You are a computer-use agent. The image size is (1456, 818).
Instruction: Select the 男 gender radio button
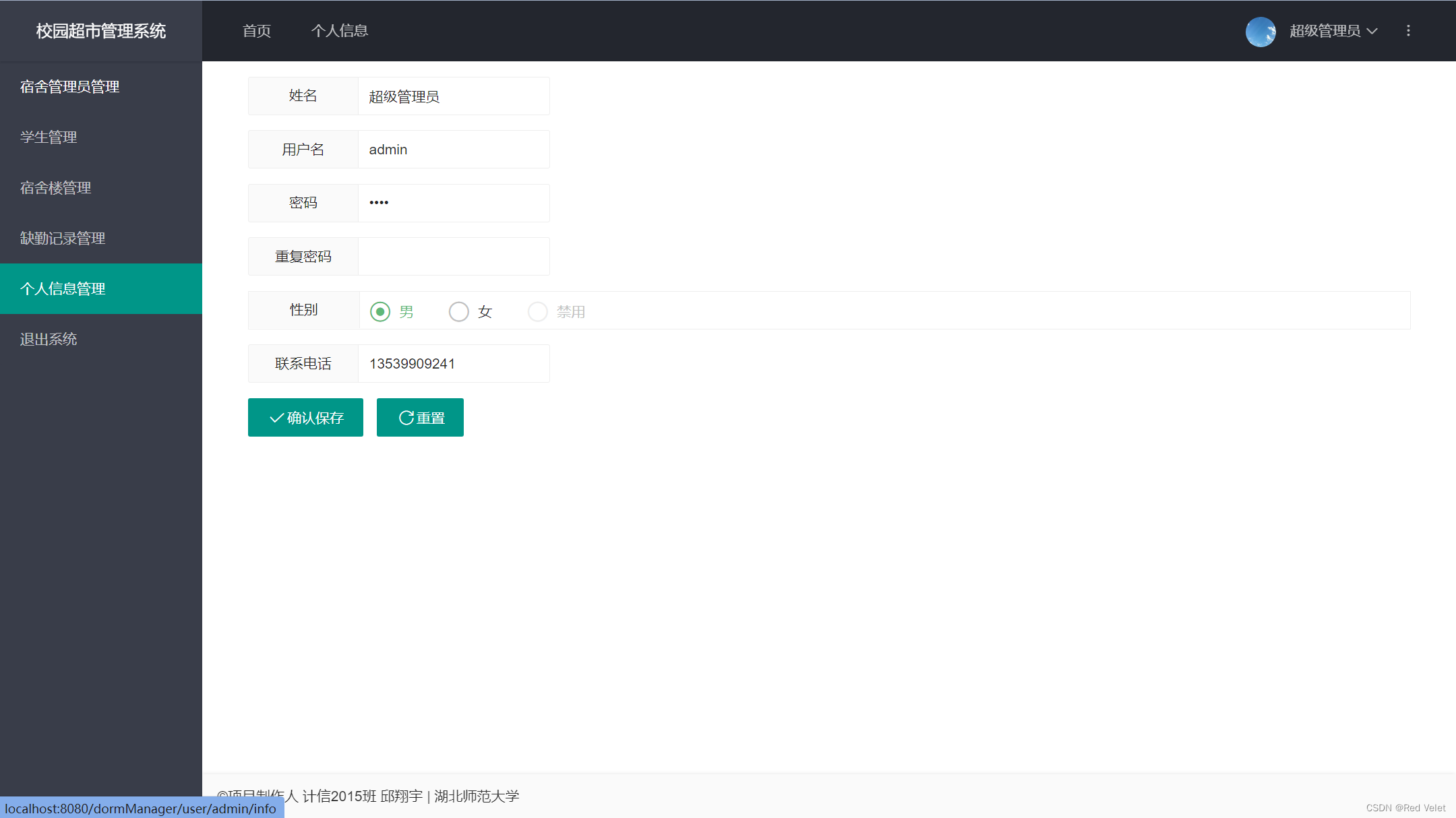click(x=380, y=311)
